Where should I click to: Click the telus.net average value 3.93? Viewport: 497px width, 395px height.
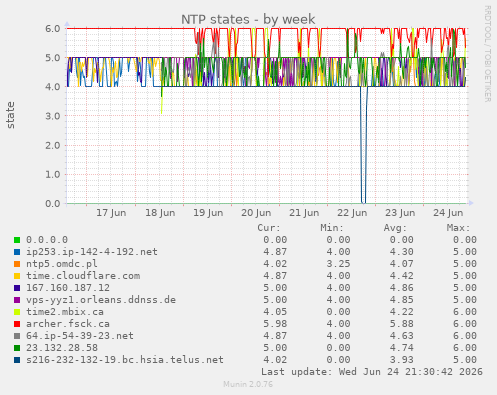pos(402,360)
